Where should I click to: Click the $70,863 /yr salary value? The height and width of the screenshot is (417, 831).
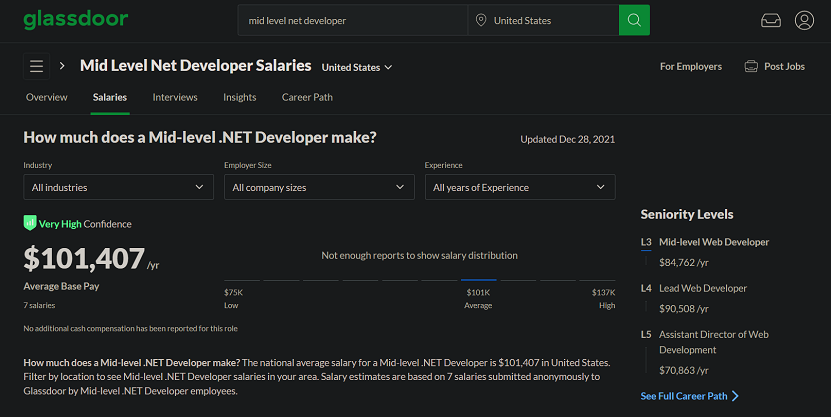point(684,370)
